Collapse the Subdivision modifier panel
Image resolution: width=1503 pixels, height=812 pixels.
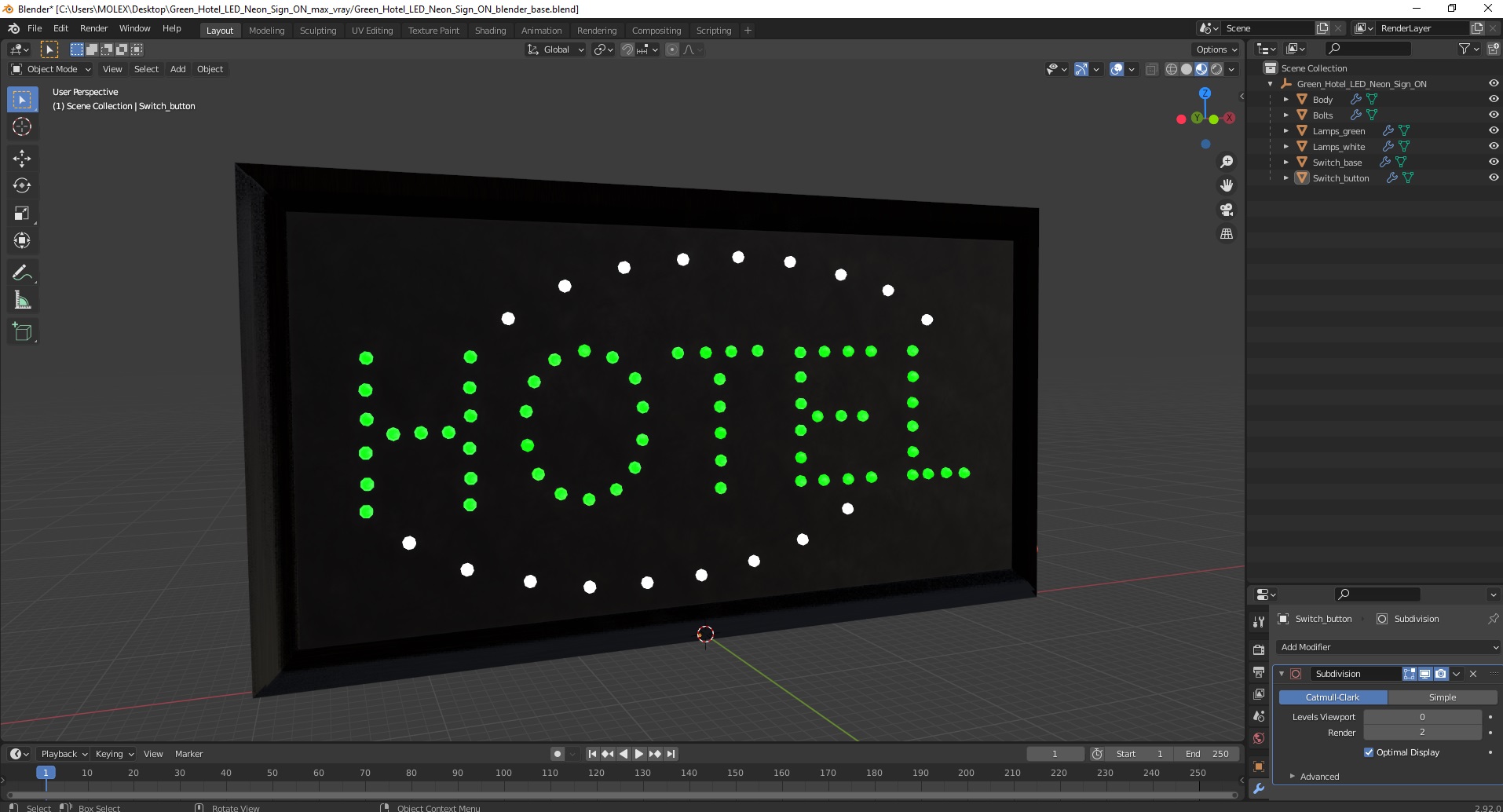pos(1282,674)
